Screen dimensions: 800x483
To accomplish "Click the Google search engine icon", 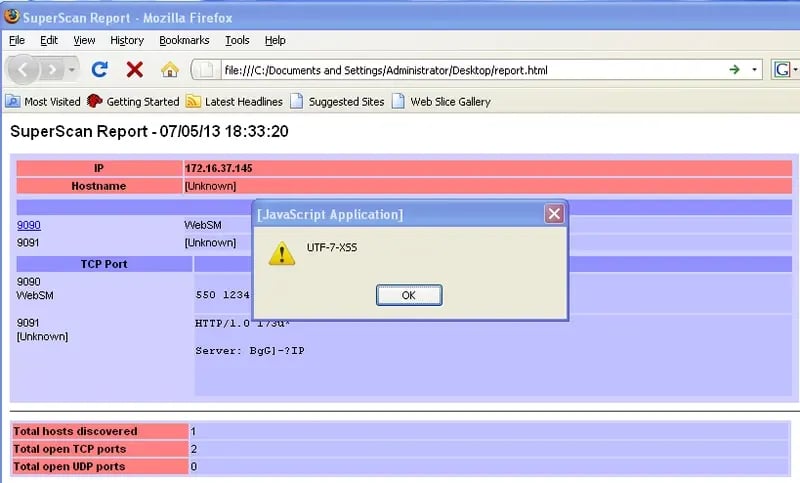I will 780,70.
